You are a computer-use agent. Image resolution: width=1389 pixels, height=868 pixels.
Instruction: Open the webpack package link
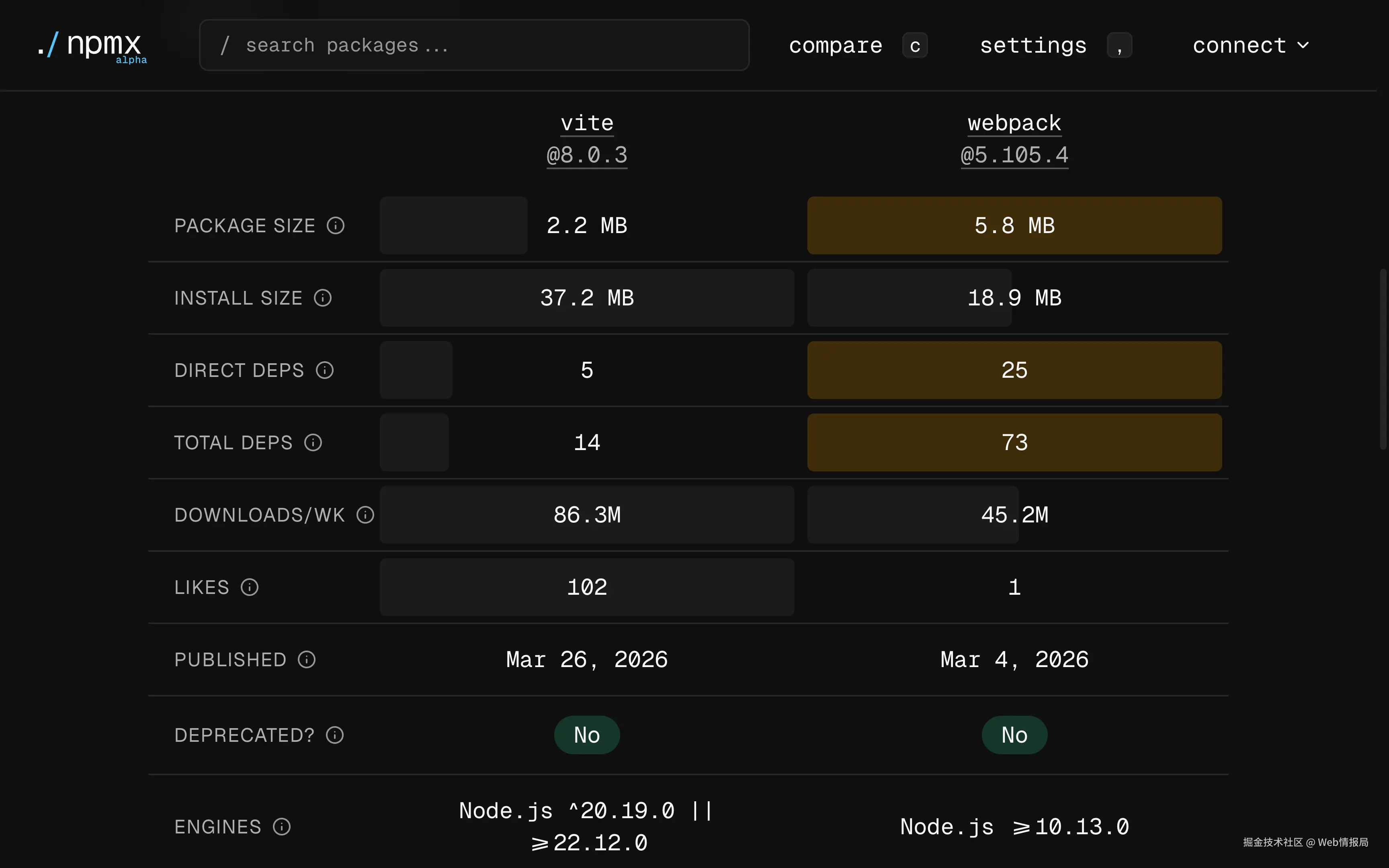click(1014, 123)
